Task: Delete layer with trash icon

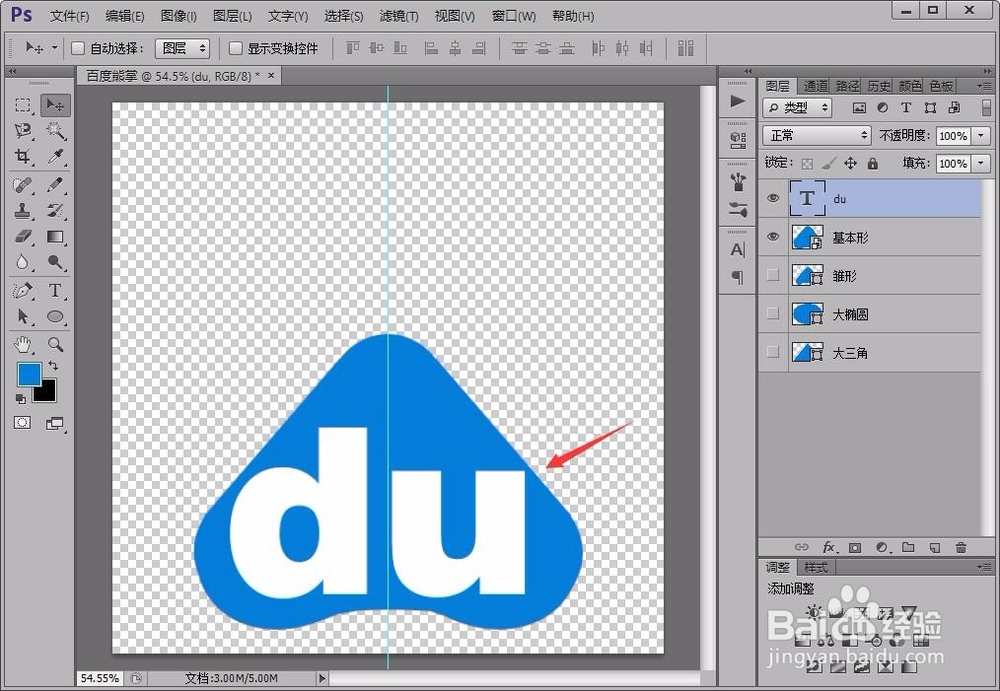Action: tap(960, 547)
